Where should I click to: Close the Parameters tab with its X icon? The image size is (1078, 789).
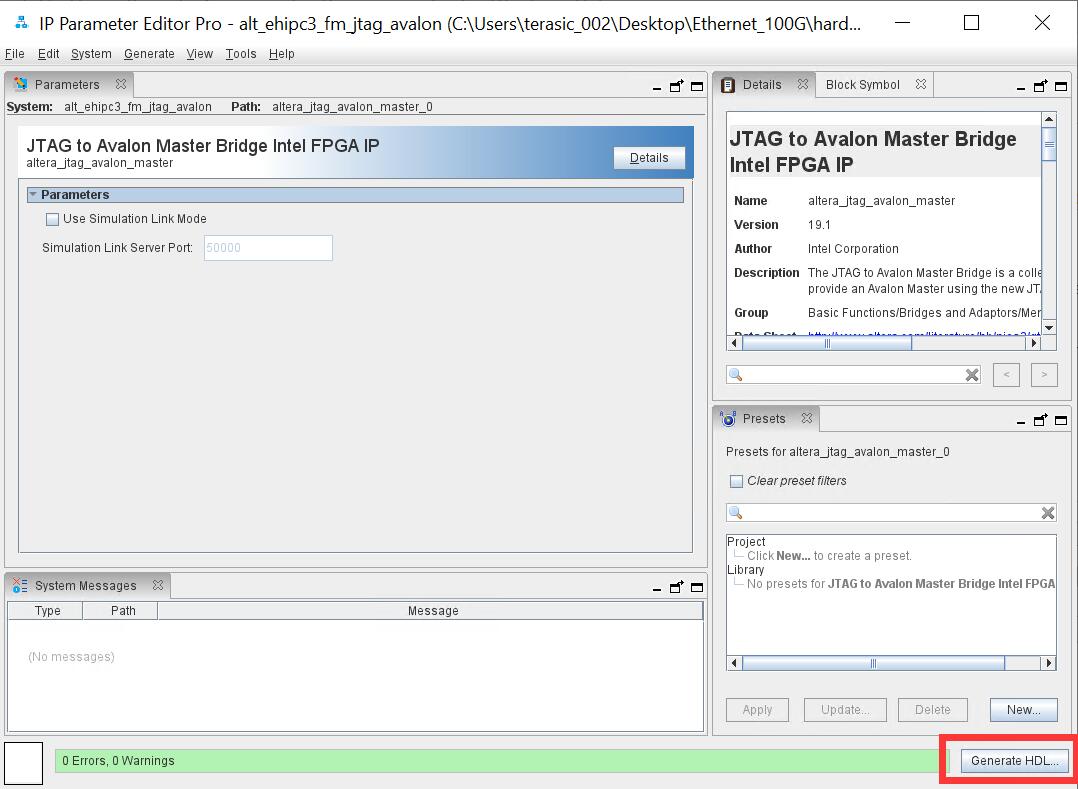click(x=121, y=85)
